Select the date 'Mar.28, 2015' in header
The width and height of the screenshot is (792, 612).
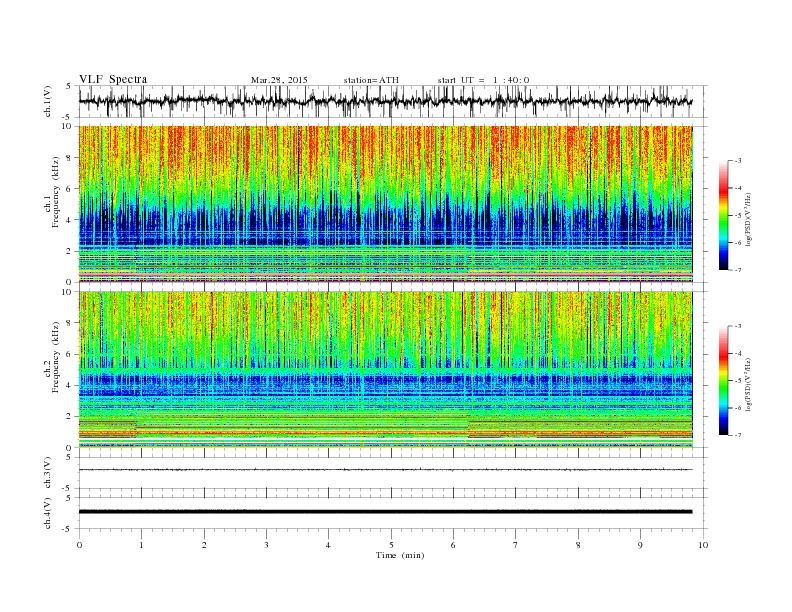coord(279,80)
